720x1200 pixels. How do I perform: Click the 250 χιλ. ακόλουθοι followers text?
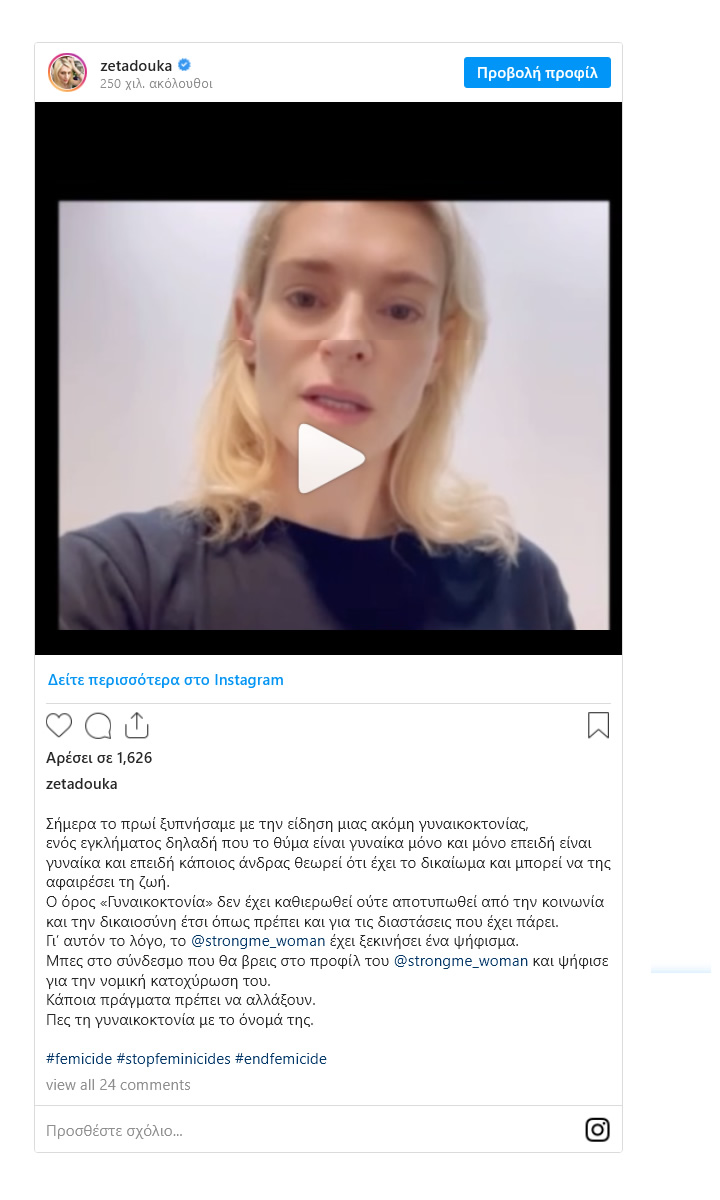pyautogui.click(x=156, y=84)
